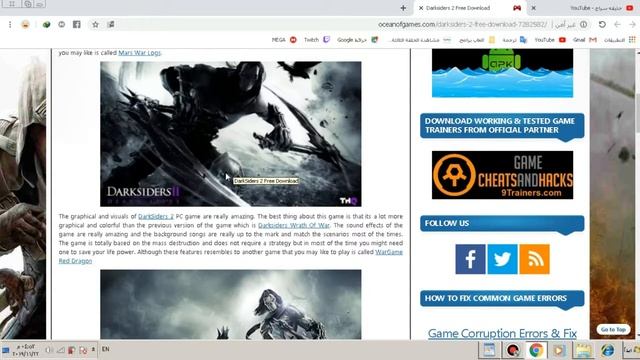Viewport: 640px width, 360px height.
Task: Click the page vertical scrollbar
Action: [x=638, y=194]
